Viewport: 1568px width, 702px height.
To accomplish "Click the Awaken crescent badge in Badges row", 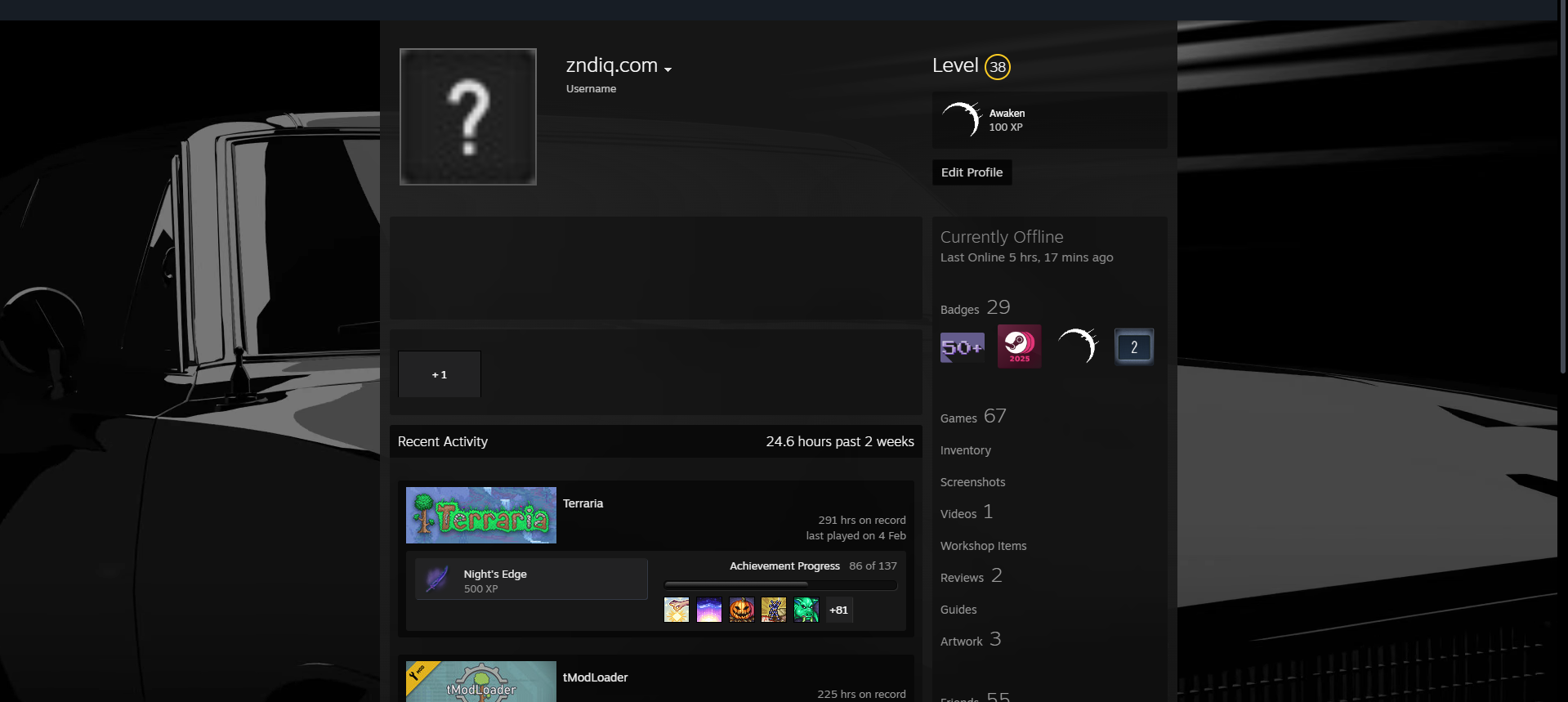I will coord(1077,347).
